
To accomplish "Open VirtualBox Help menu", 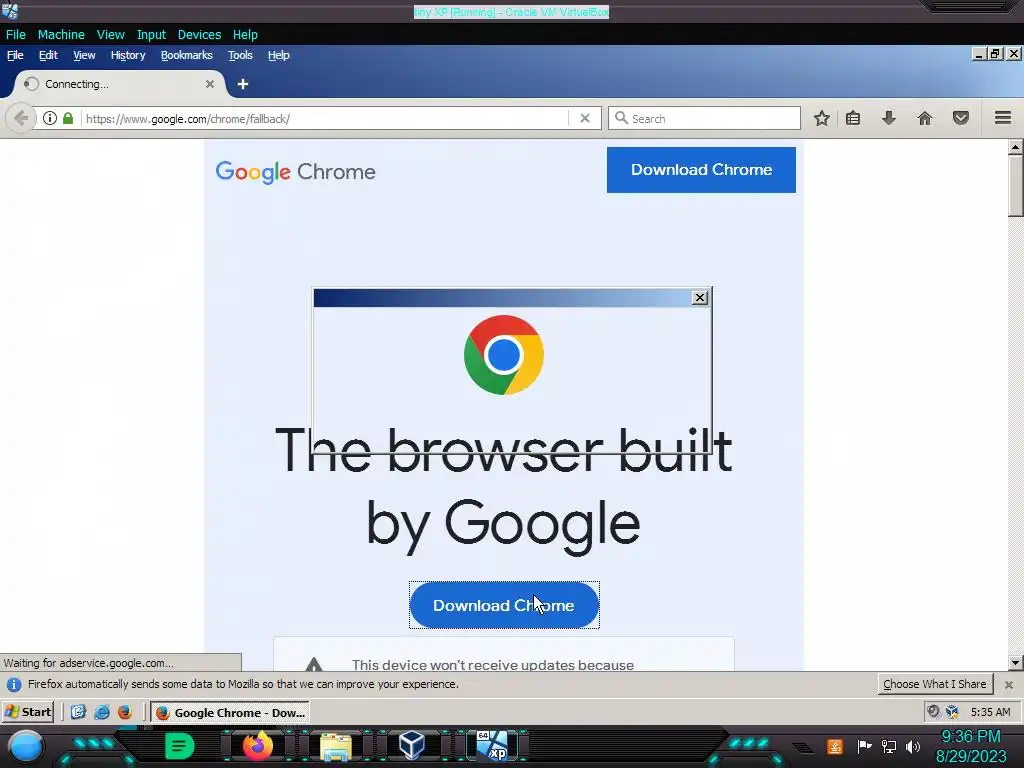I will tap(245, 35).
